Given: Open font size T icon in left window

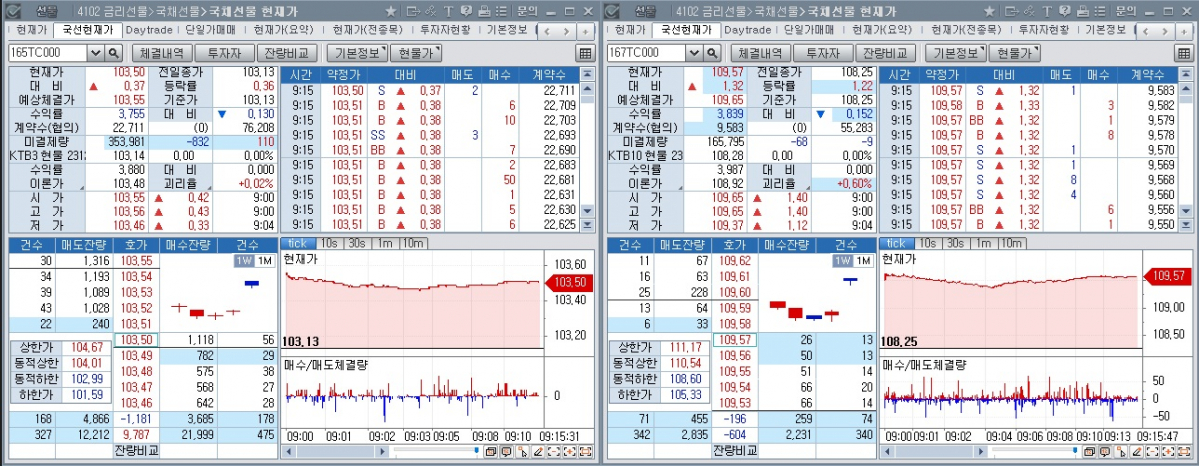Looking at the screenshot, I should [448, 11].
